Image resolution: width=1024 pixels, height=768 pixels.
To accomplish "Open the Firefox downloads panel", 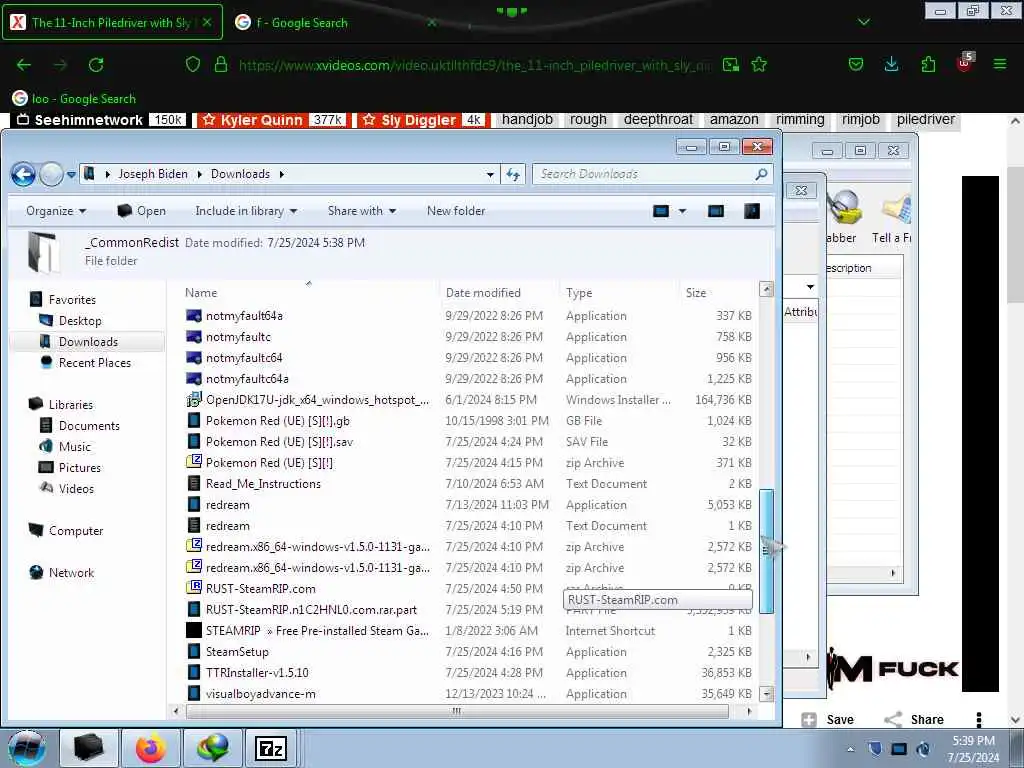I will 891,65.
